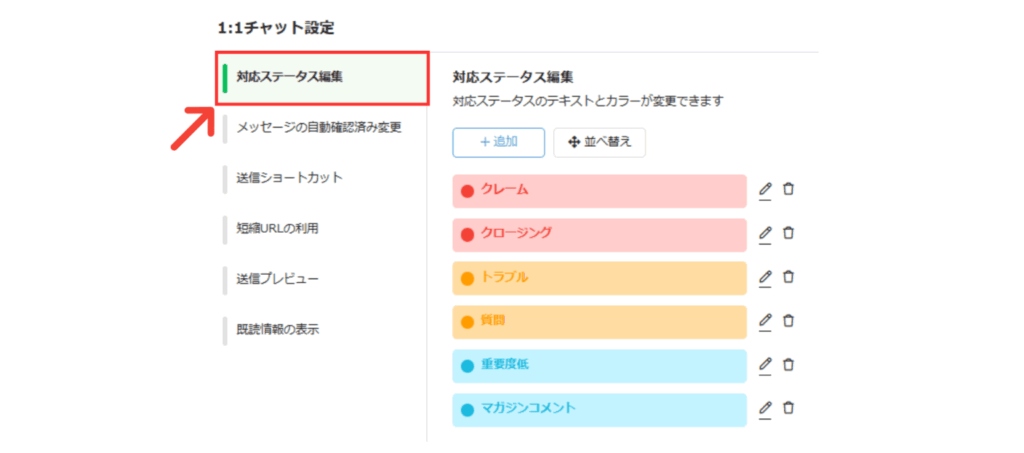Delete マガジンコメント status with trash icon
Image resolution: width=1024 pixels, height=453 pixels.
click(788, 409)
